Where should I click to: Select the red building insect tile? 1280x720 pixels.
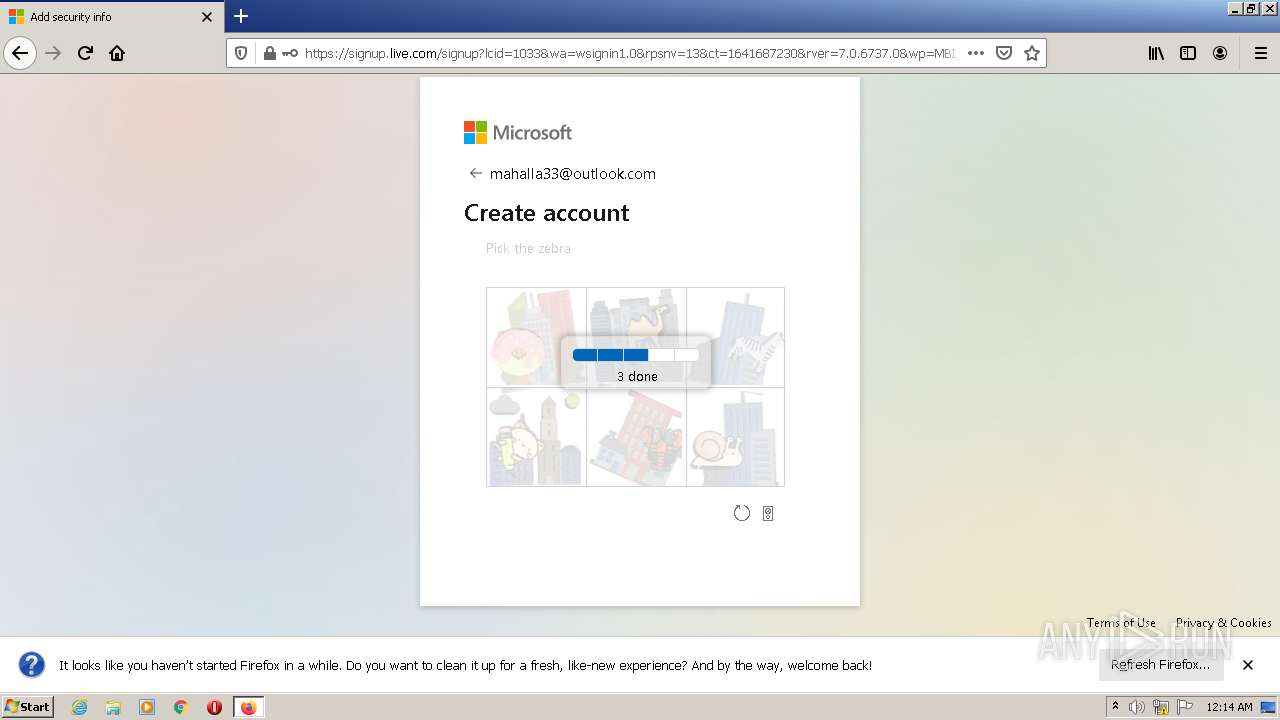pyautogui.click(x=636, y=437)
